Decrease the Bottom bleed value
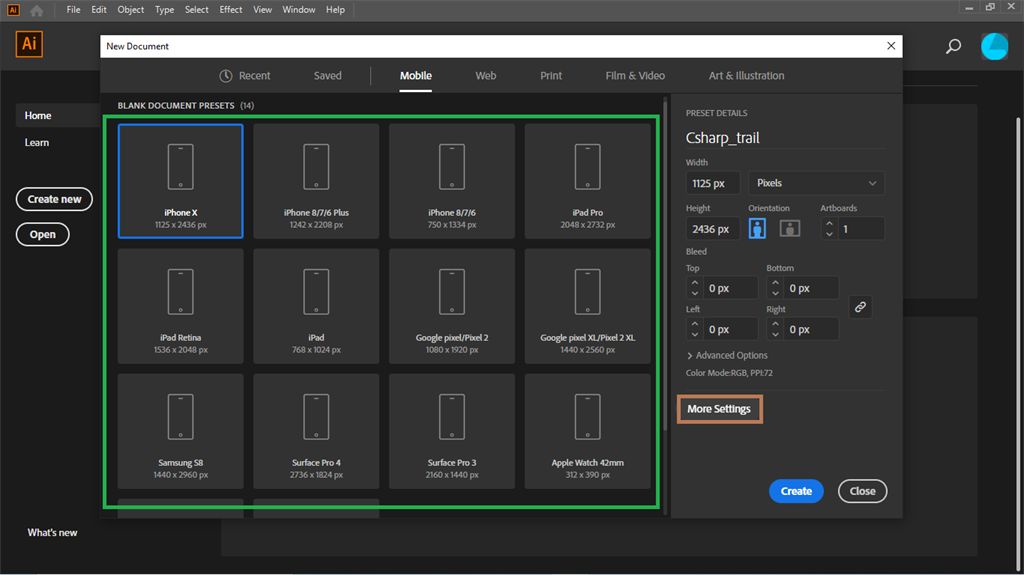Screen dimensions: 1024x575 pos(775,293)
